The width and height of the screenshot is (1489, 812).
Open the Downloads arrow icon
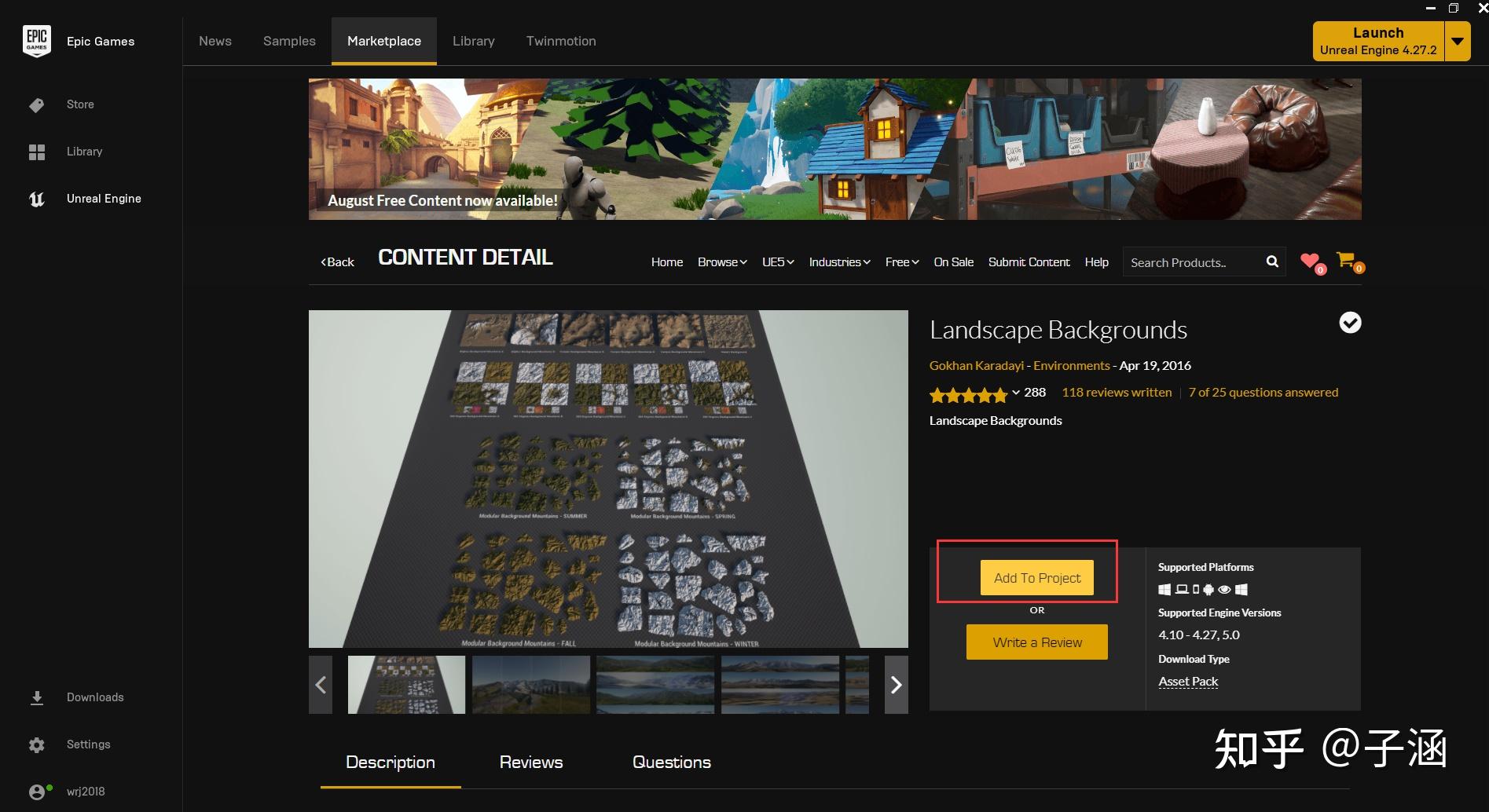[x=37, y=697]
